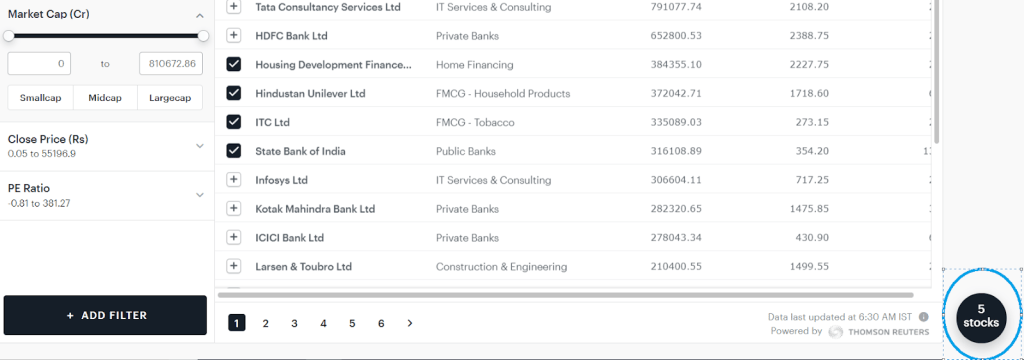Go to next page arrow in pagination
The width and height of the screenshot is (1024, 360).
(x=409, y=323)
